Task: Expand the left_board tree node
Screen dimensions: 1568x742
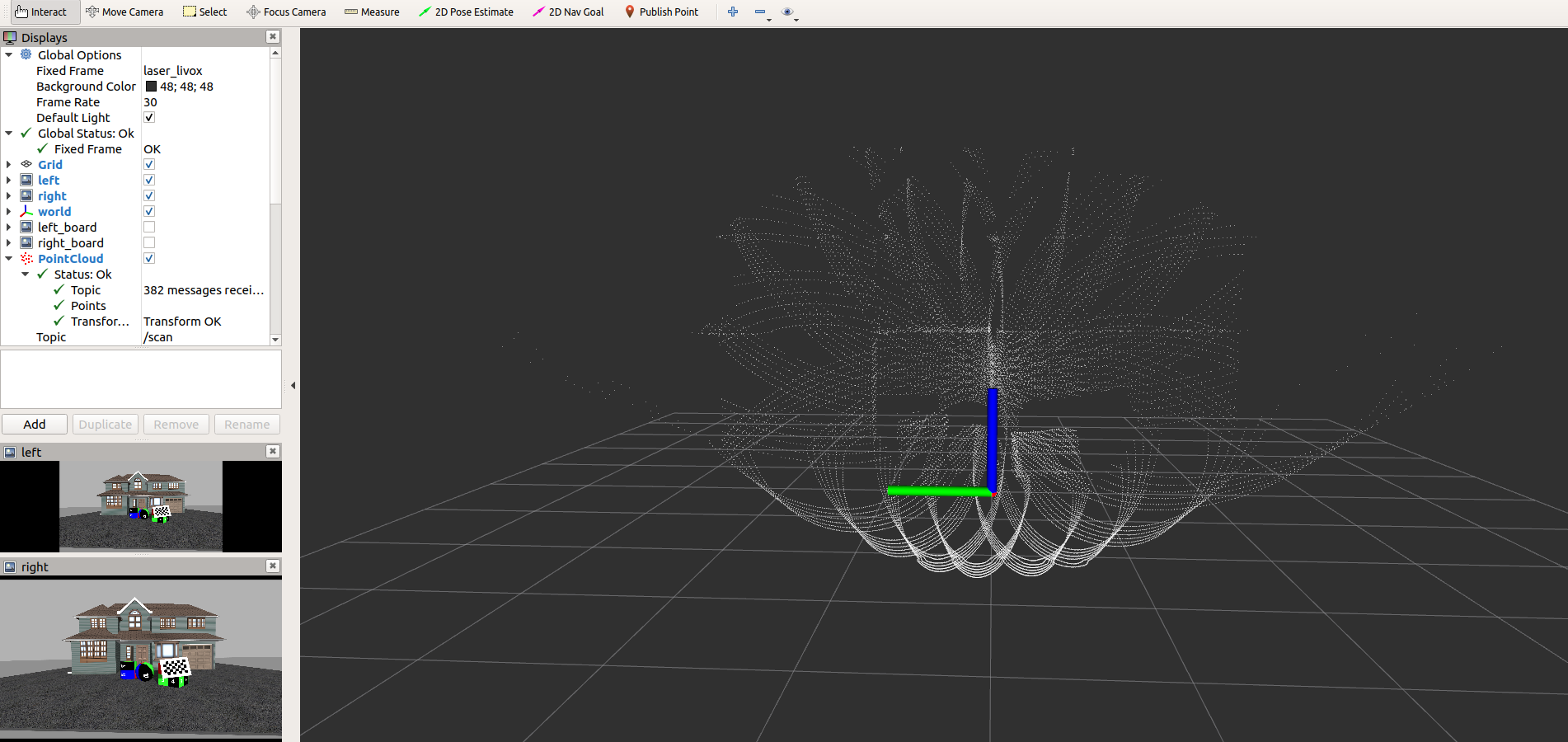Action: pos(9,227)
